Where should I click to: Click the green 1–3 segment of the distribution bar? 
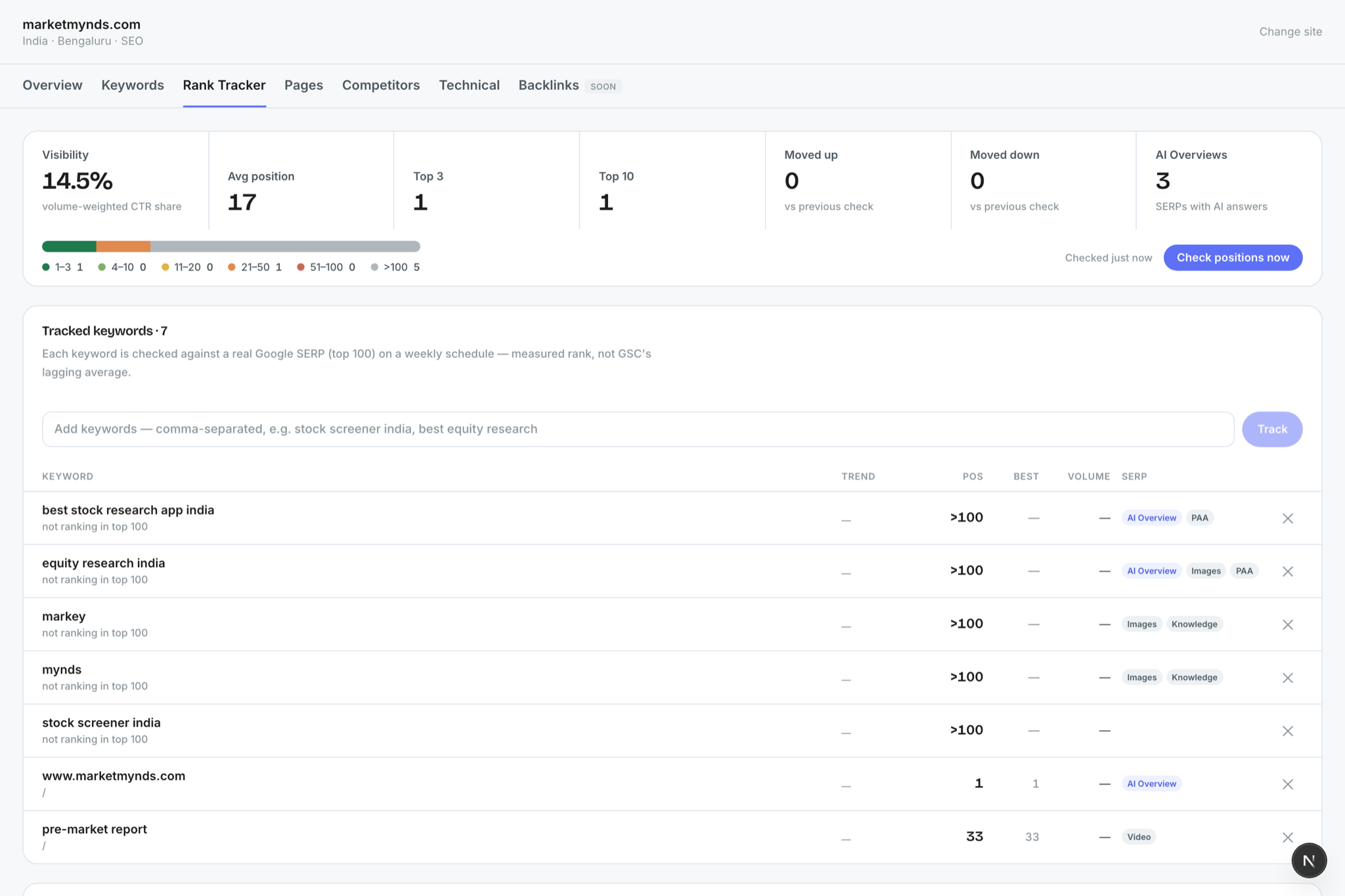pos(69,246)
